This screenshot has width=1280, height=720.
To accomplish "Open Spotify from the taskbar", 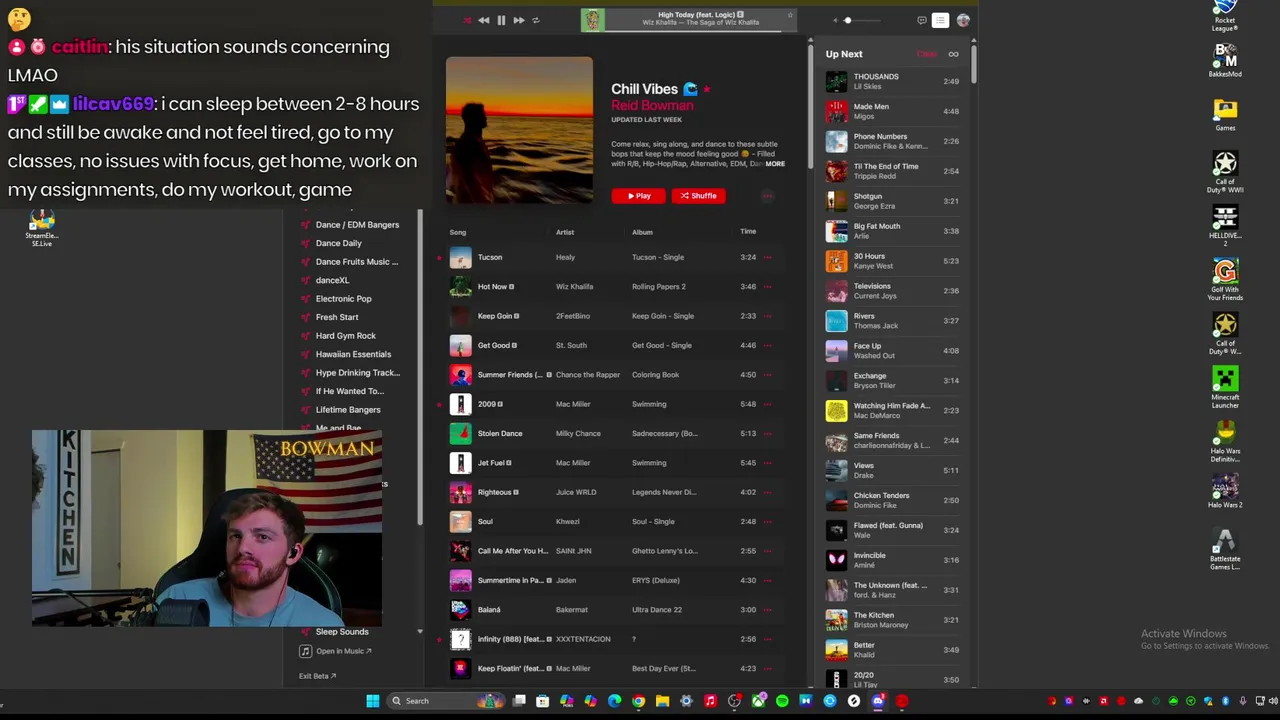I will [782, 701].
